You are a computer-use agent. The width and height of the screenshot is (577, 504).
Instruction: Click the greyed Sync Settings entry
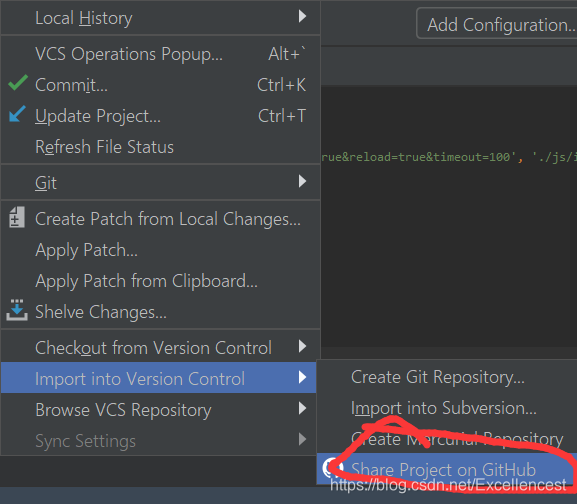(x=160, y=440)
